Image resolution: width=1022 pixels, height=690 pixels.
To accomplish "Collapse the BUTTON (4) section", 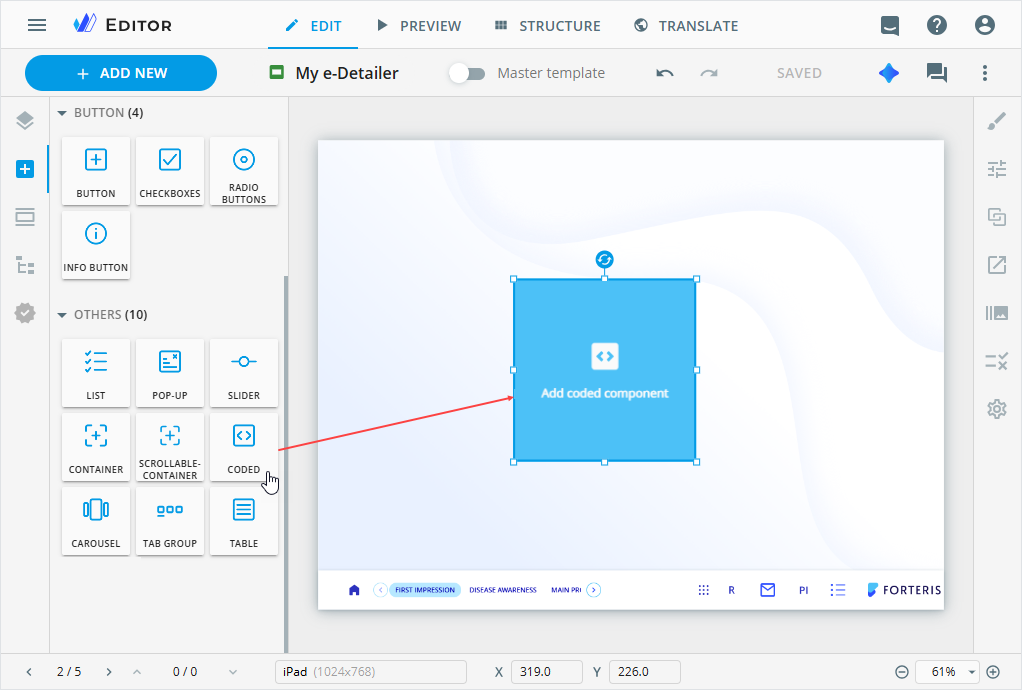I will coord(62,113).
